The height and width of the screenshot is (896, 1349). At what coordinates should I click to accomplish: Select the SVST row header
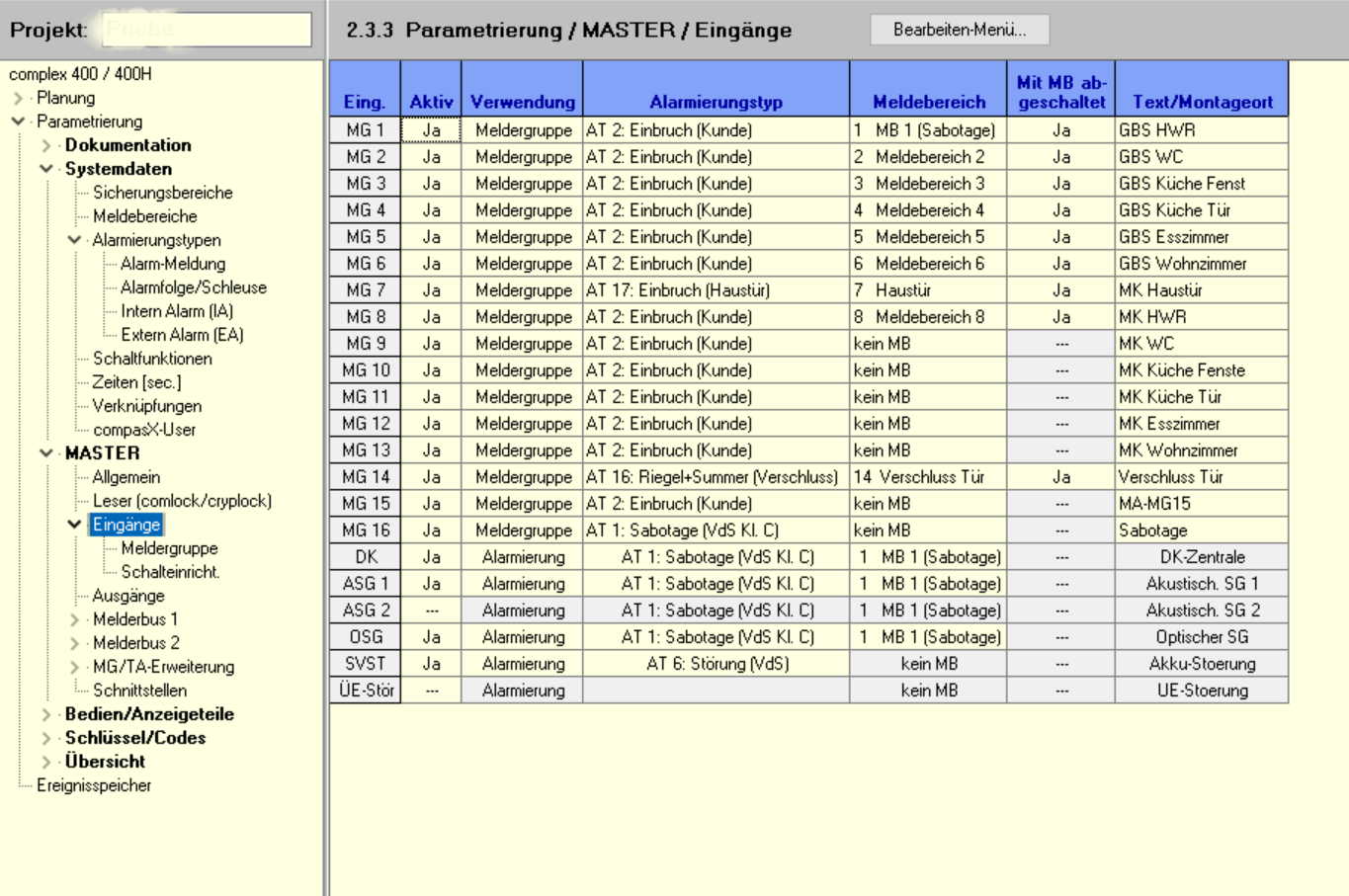[365, 664]
